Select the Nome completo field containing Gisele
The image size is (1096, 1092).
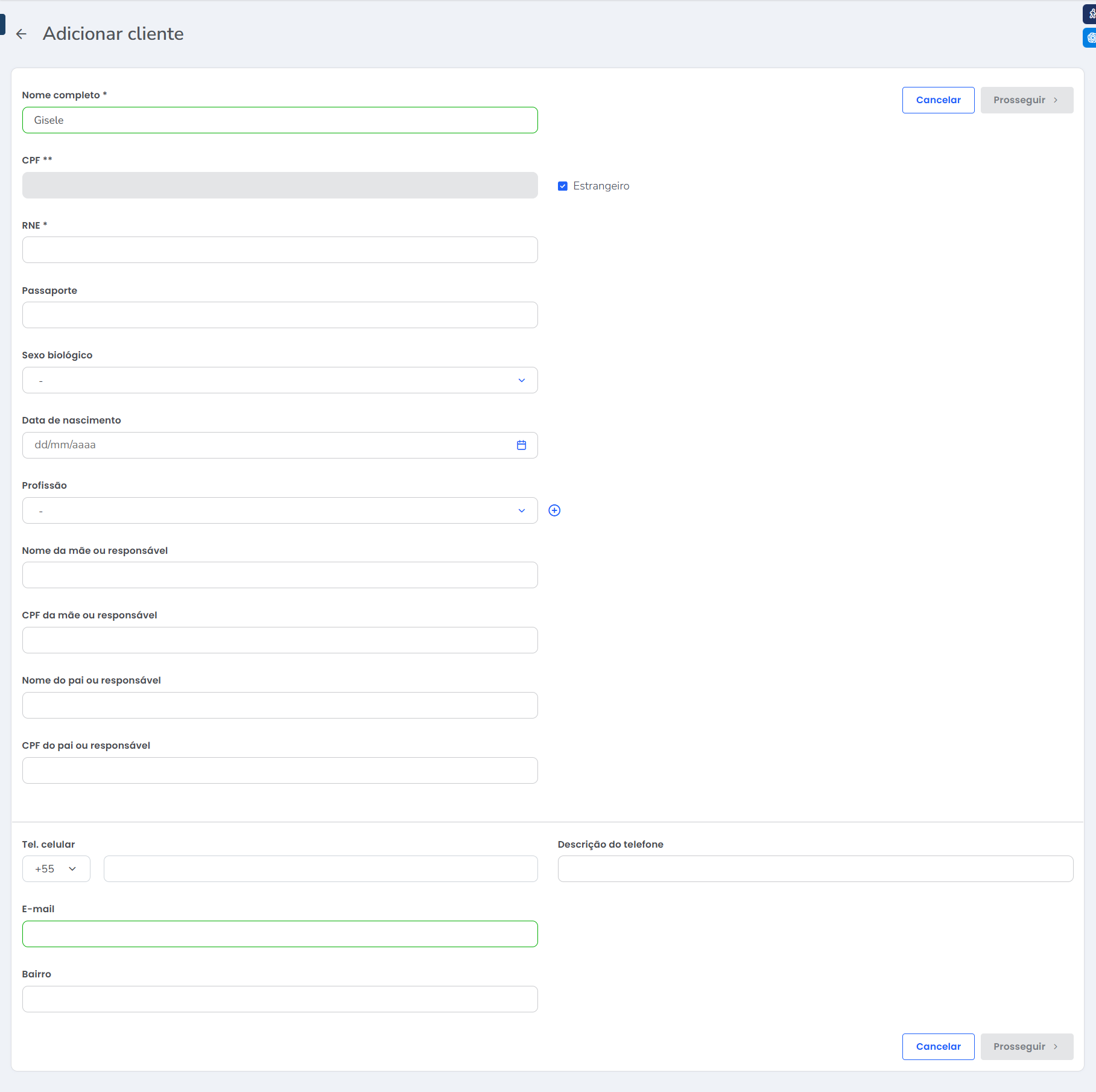280,120
